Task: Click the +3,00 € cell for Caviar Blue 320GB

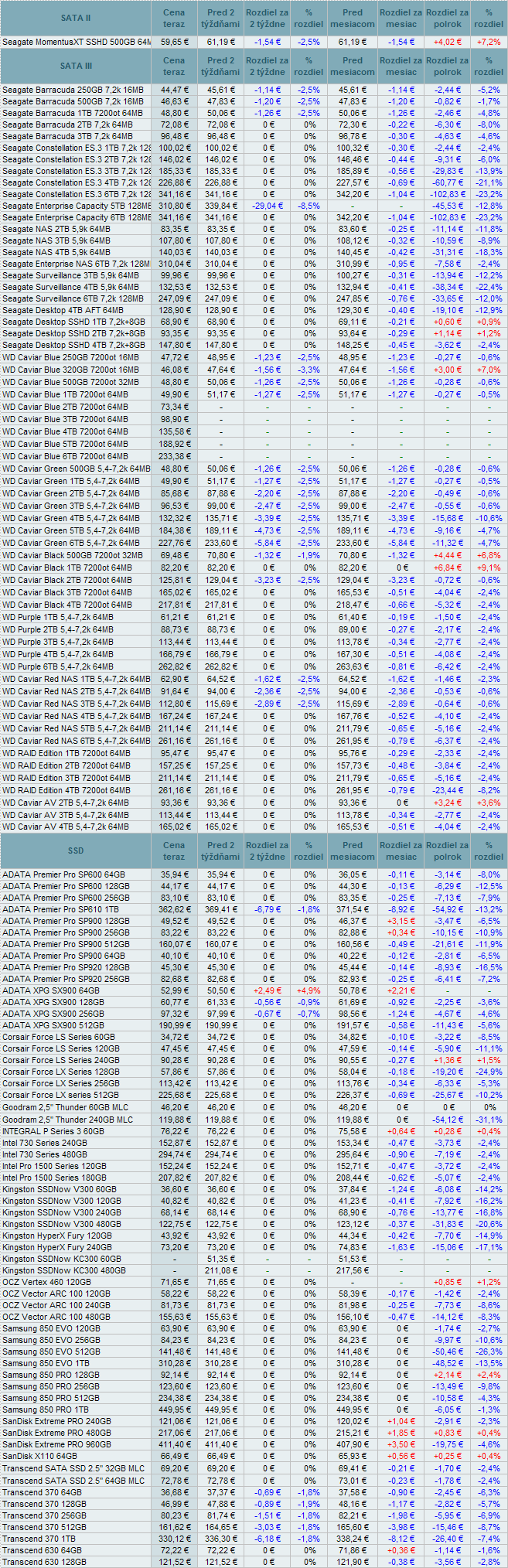Action: coord(448,370)
